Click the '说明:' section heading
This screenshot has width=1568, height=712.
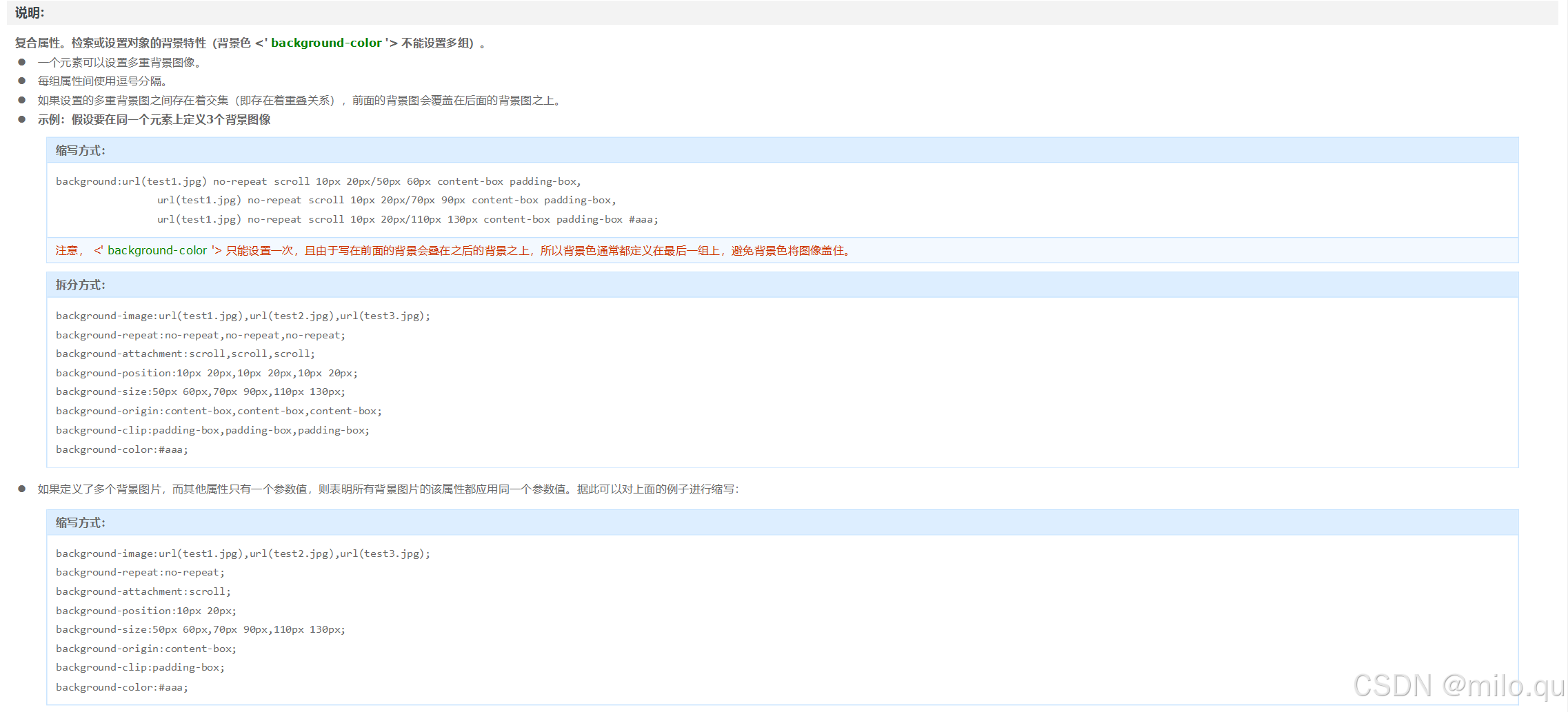(30, 12)
